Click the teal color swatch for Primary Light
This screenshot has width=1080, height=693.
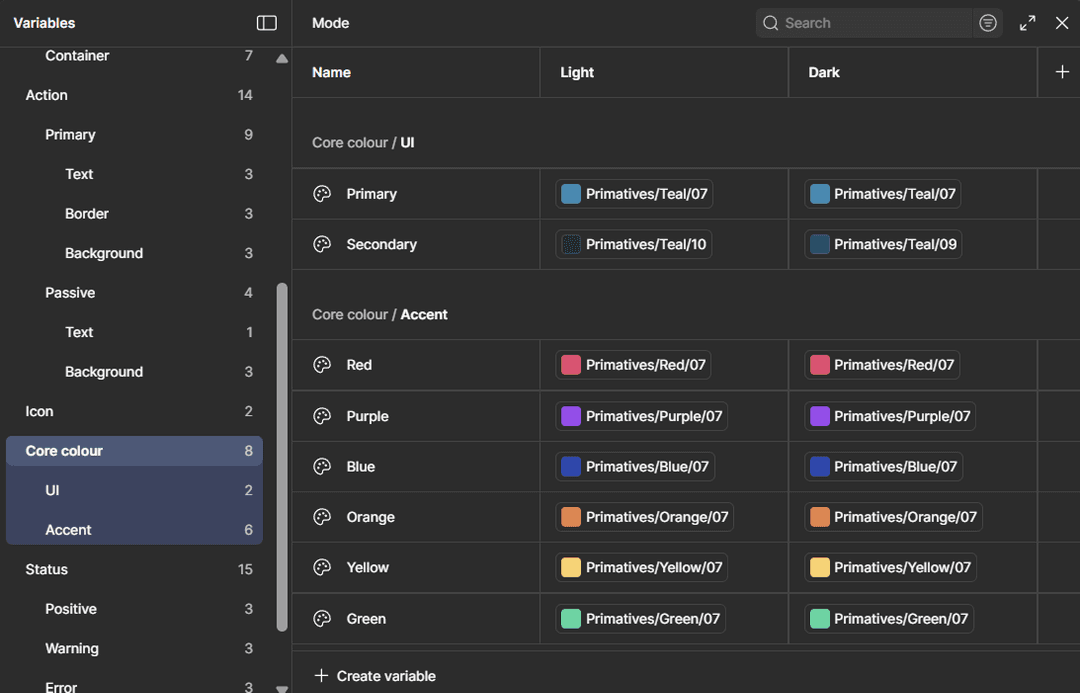tap(570, 193)
